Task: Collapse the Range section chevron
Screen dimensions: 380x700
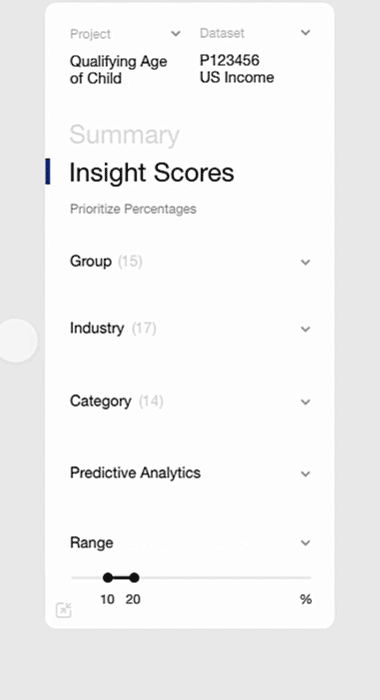Action: 305,543
